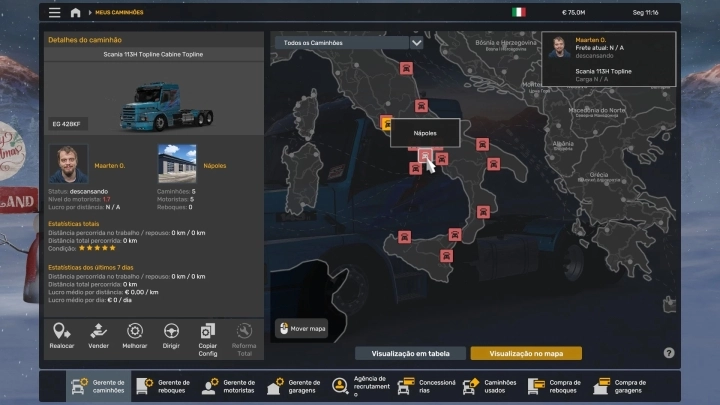Click the MEUS CAMINHÕES breadcrumb

[119, 12]
